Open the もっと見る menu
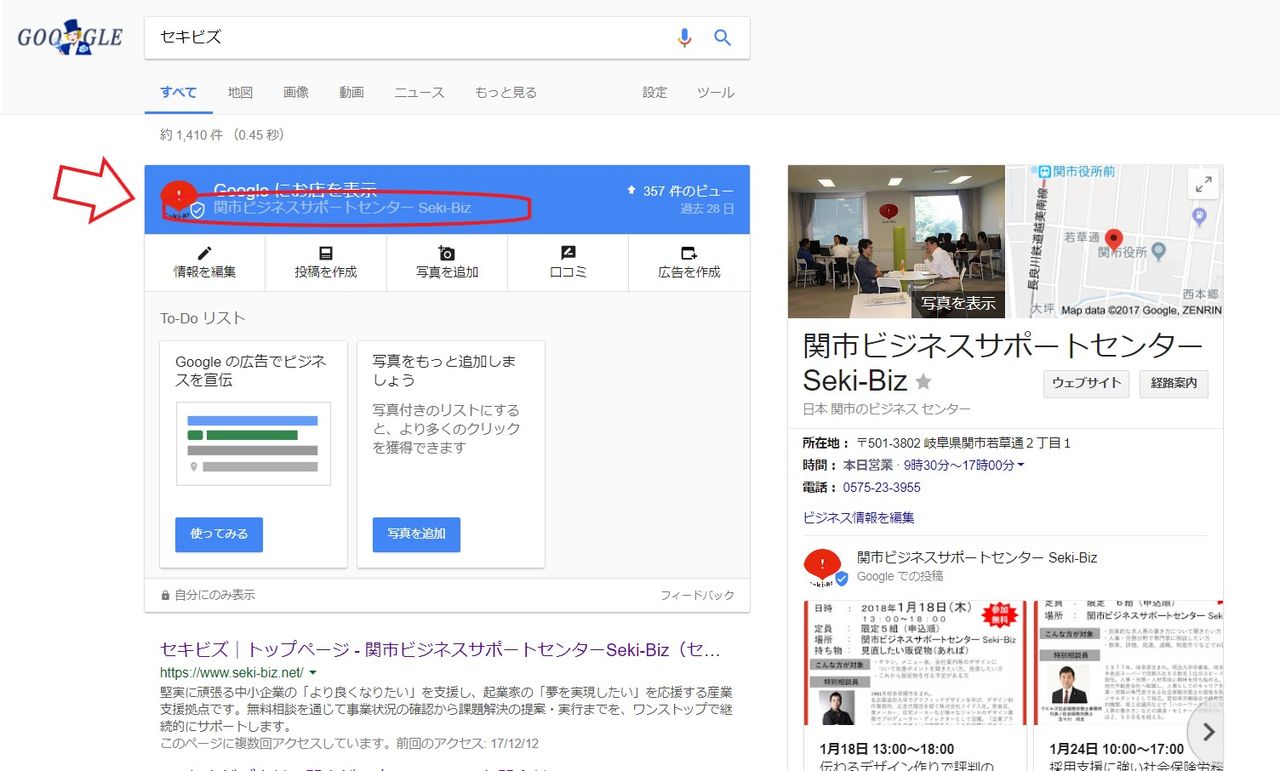Screen dimensions: 1280x771 point(506,92)
